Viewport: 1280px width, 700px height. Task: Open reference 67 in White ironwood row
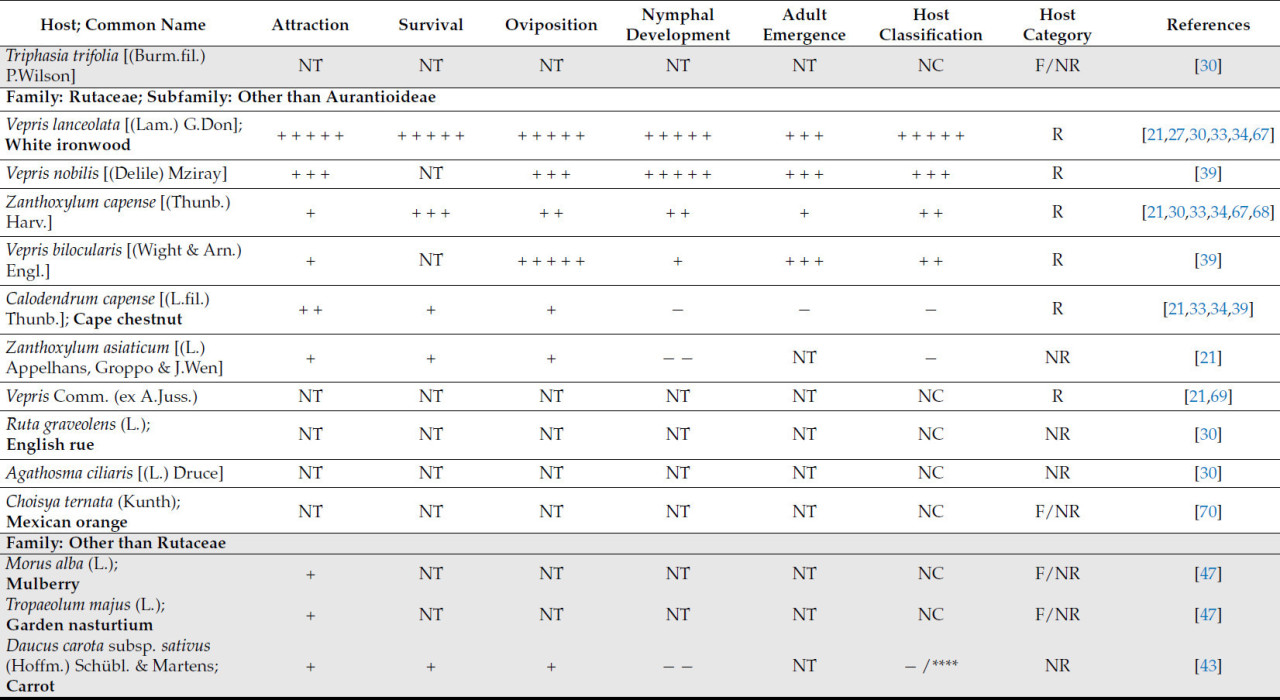[1259, 135]
